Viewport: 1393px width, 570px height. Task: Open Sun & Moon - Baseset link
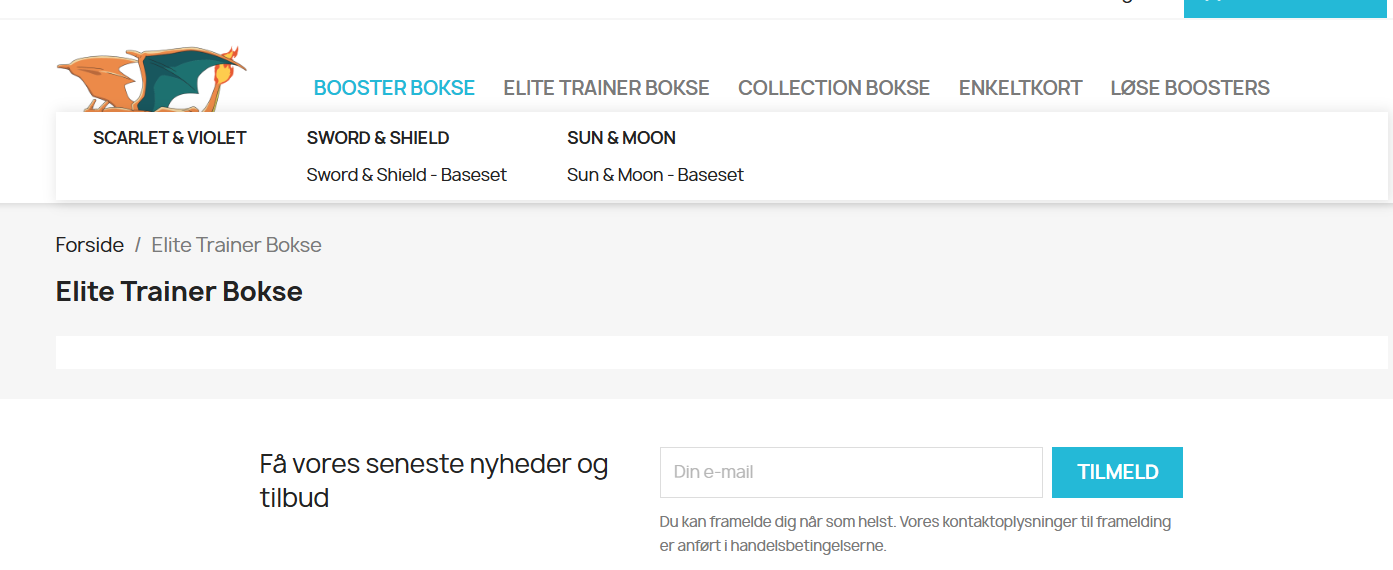click(x=655, y=175)
